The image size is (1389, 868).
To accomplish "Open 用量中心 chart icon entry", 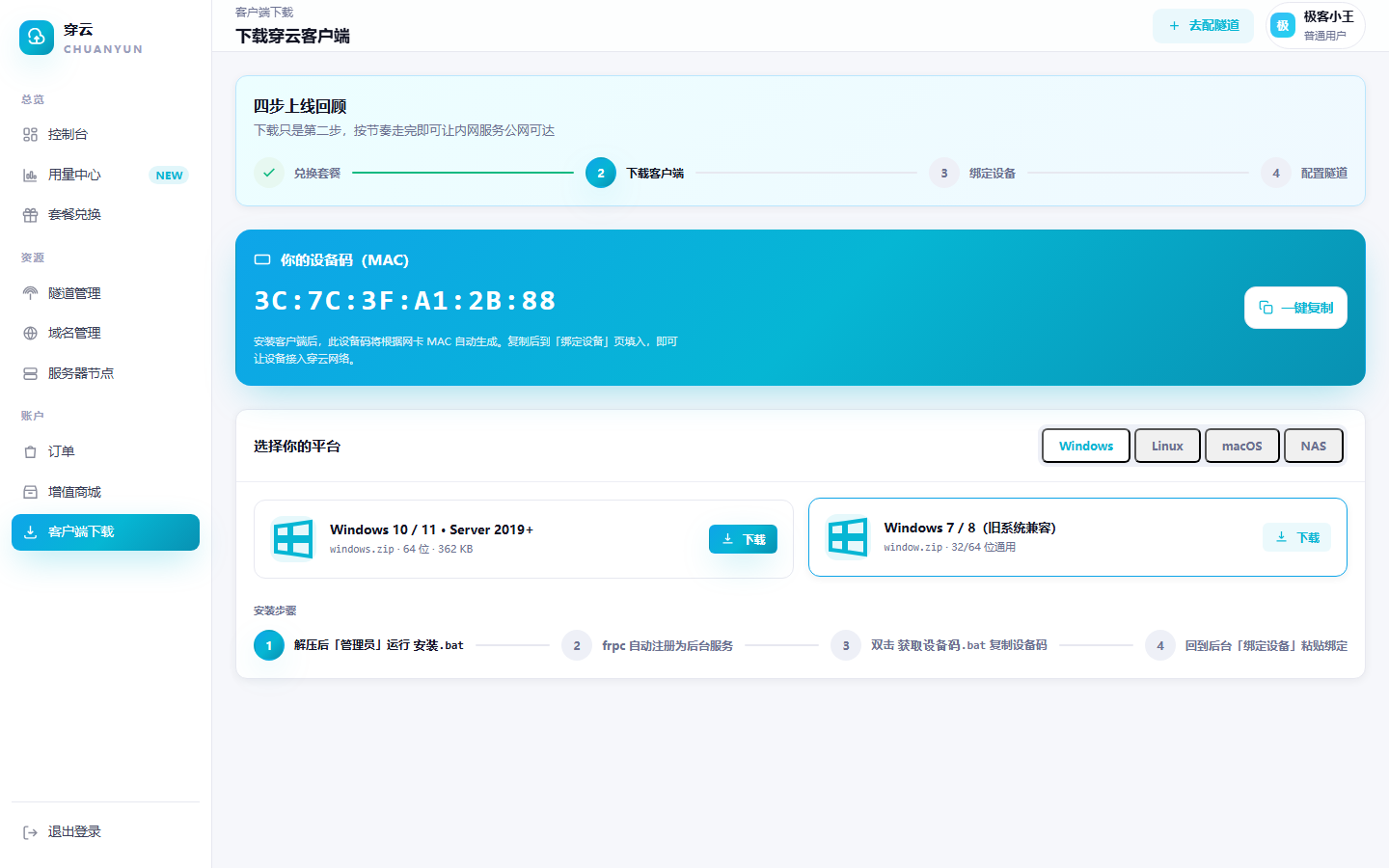I will pos(30,175).
